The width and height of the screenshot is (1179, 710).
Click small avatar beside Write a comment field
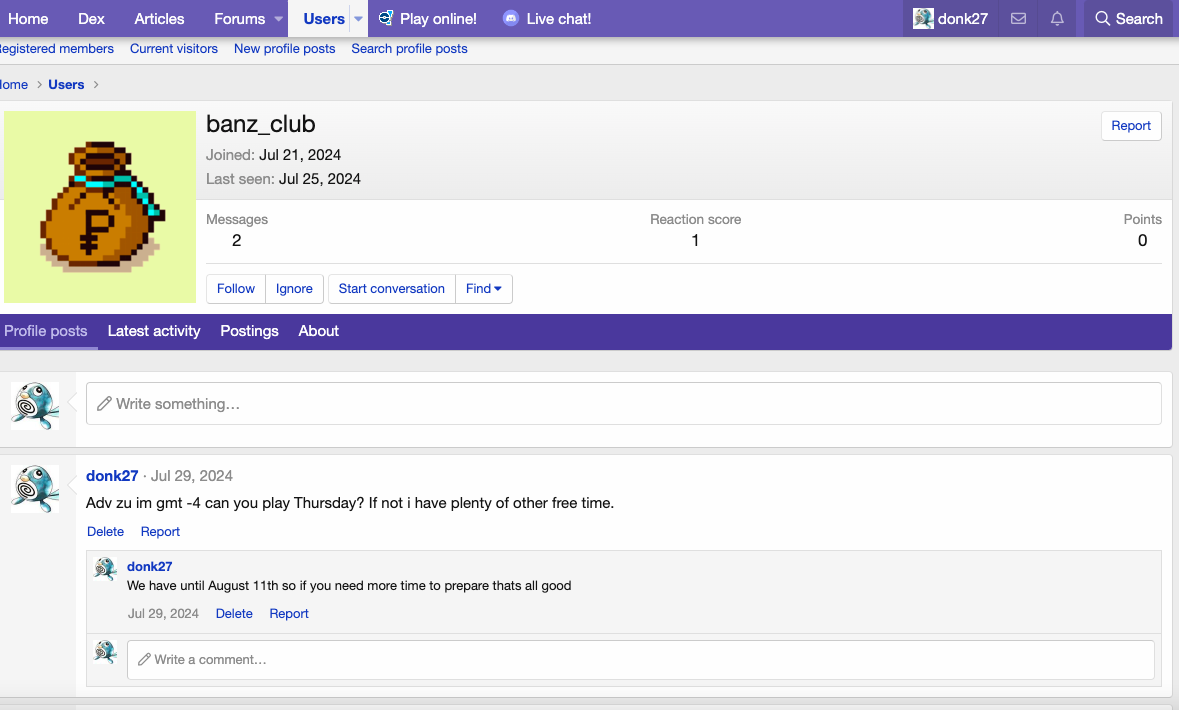coord(105,651)
